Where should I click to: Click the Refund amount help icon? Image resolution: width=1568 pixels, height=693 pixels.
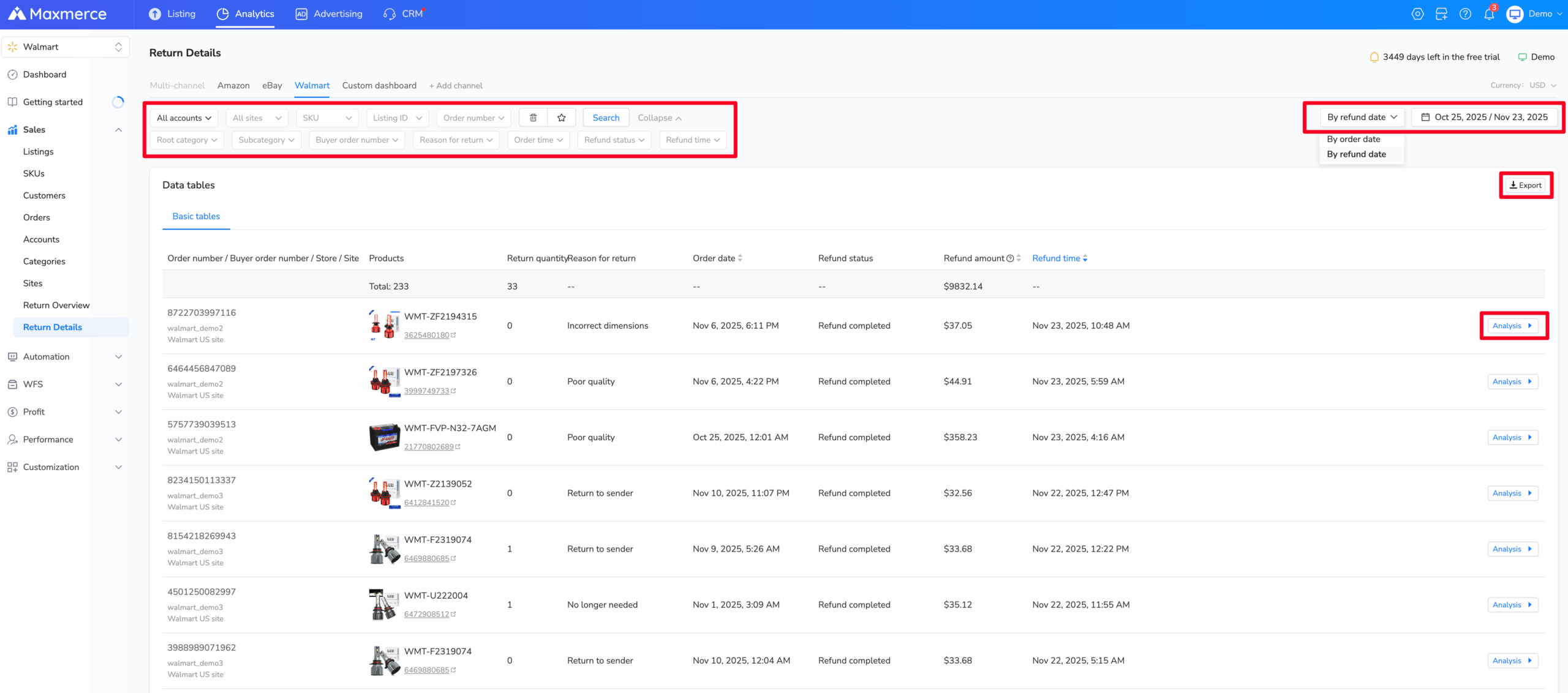1010,258
